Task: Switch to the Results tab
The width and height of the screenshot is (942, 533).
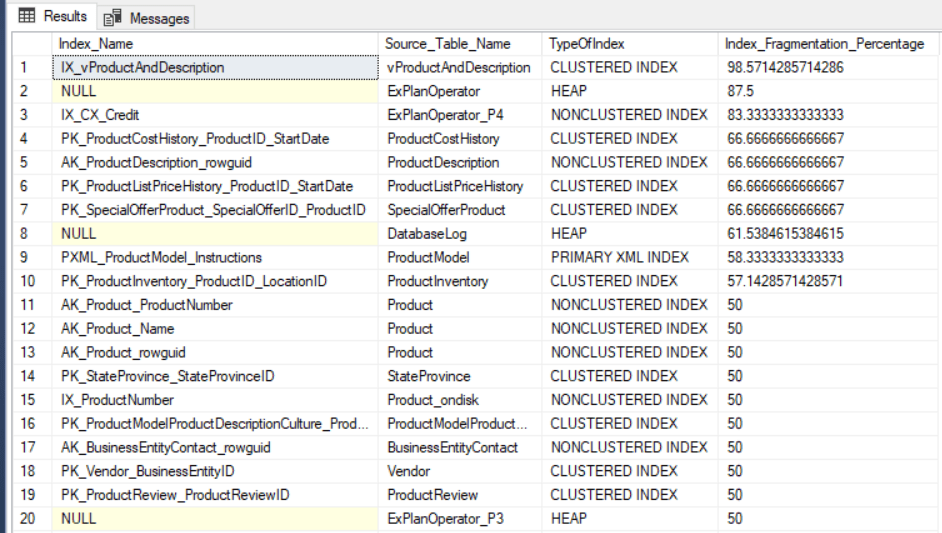Action: click(x=53, y=16)
